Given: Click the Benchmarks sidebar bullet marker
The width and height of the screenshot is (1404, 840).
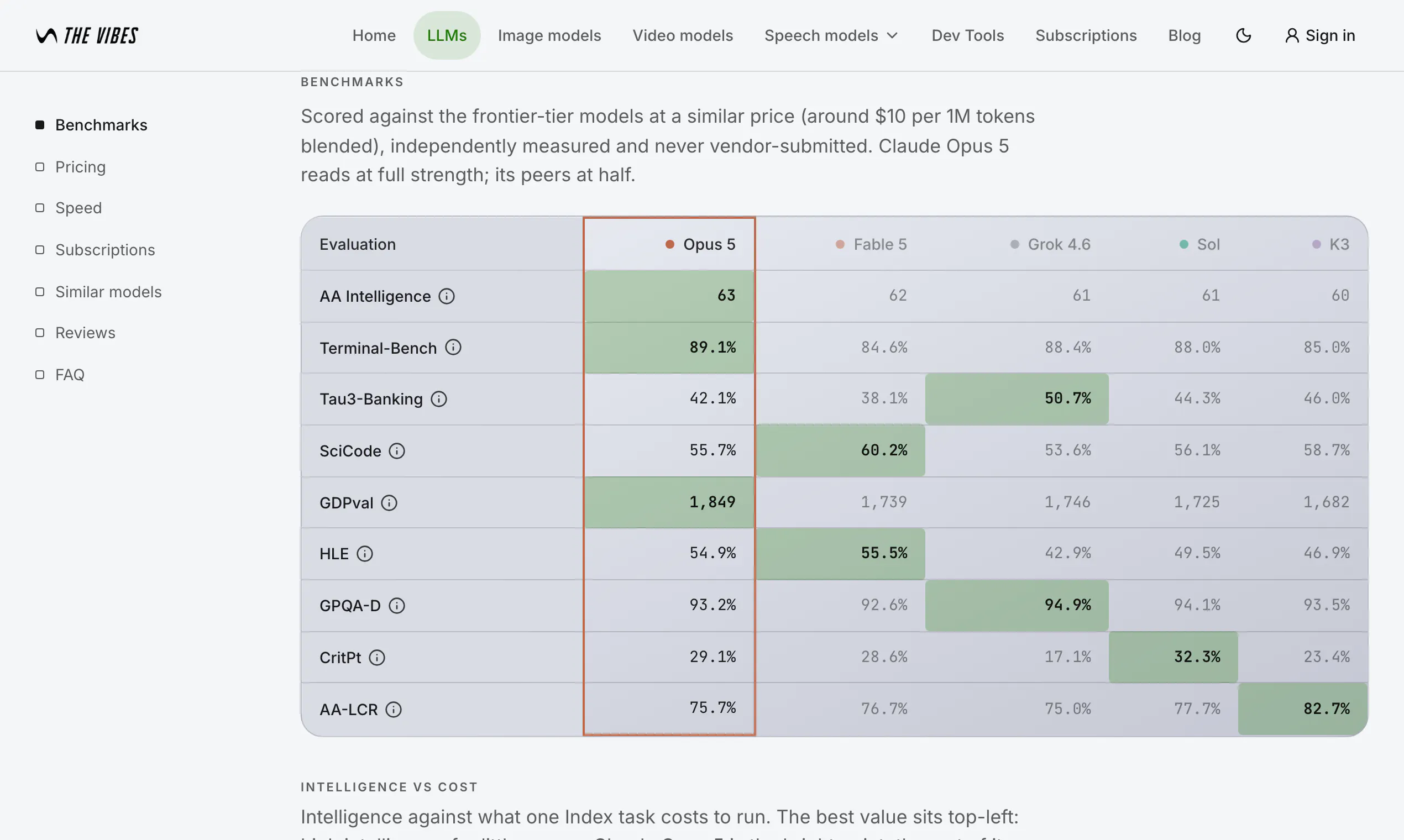Looking at the screenshot, I should (x=40, y=125).
